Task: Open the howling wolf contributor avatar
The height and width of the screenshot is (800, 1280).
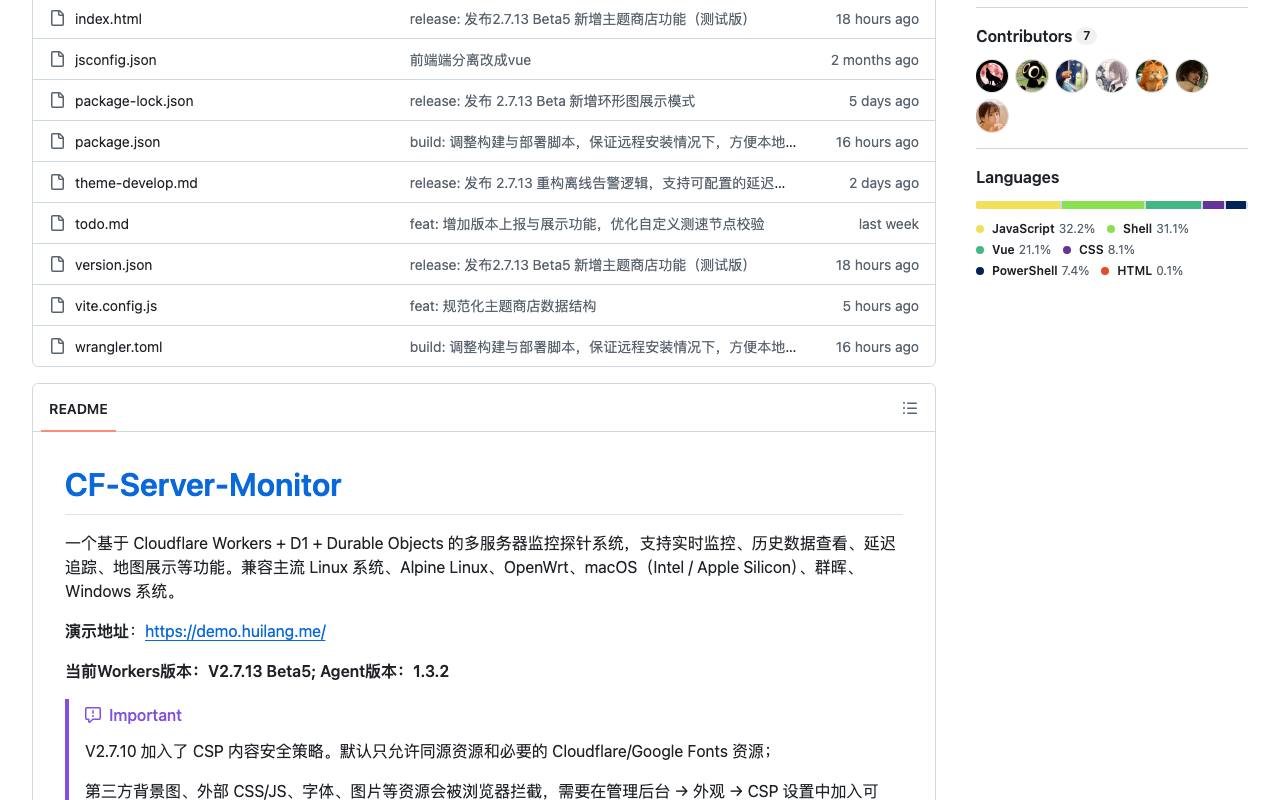Action: [992, 76]
